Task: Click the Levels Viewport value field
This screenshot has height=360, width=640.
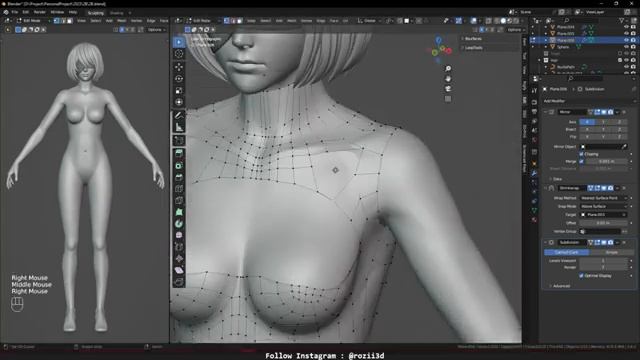Action: 604,260
